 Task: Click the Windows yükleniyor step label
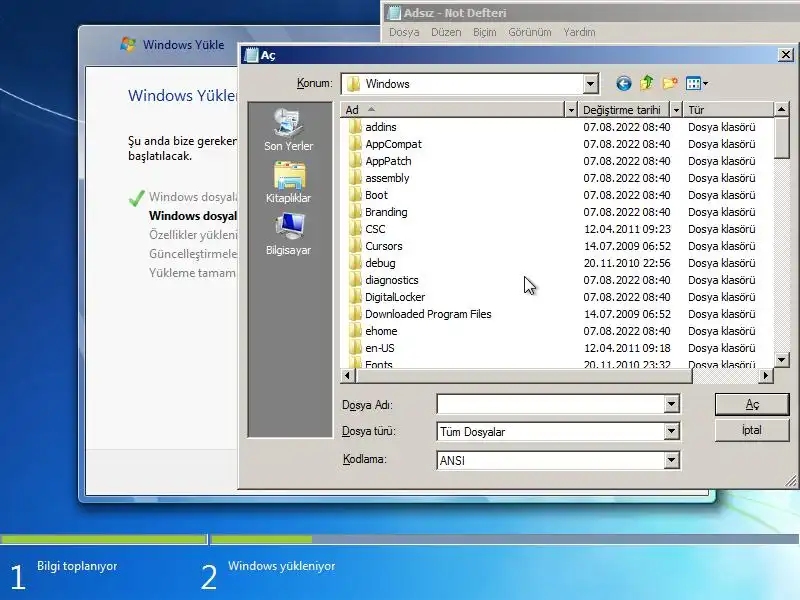click(282, 566)
